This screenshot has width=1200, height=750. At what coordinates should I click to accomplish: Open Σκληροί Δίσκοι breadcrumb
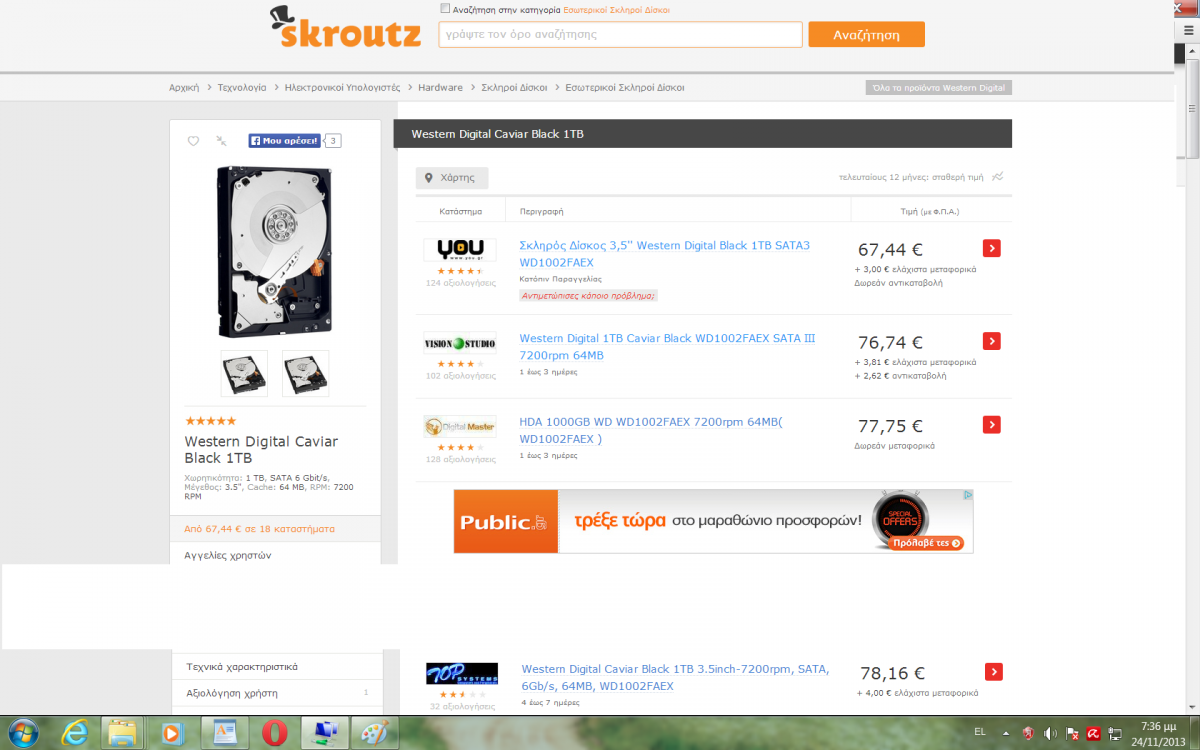514,88
